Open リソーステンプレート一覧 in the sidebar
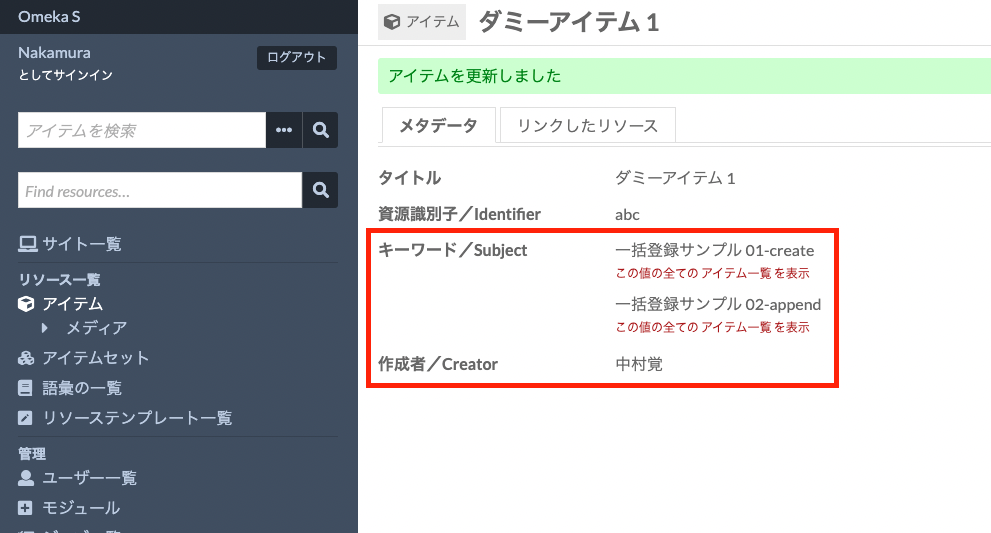The height and width of the screenshot is (533, 991). click(137, 418)
